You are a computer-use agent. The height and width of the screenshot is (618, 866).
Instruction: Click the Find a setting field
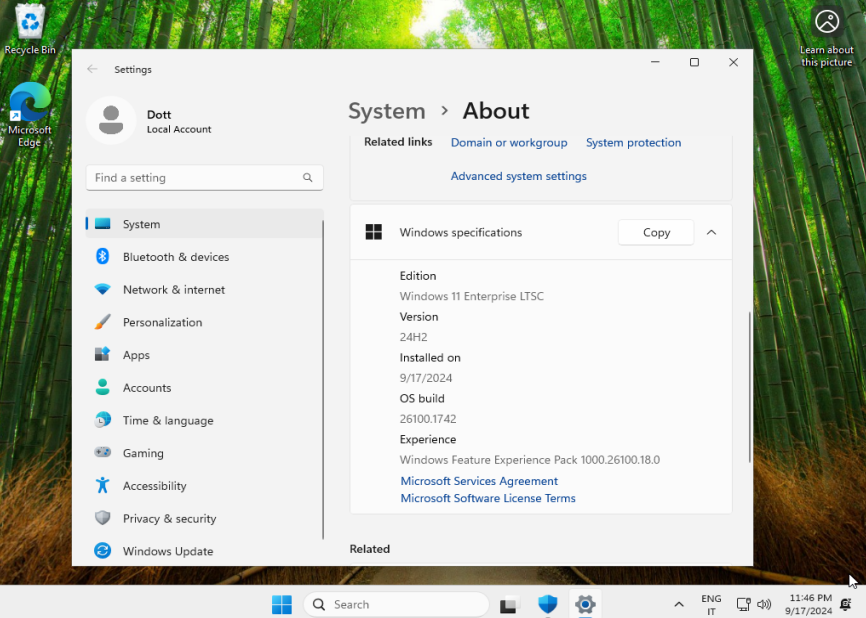tap(204, 178)
